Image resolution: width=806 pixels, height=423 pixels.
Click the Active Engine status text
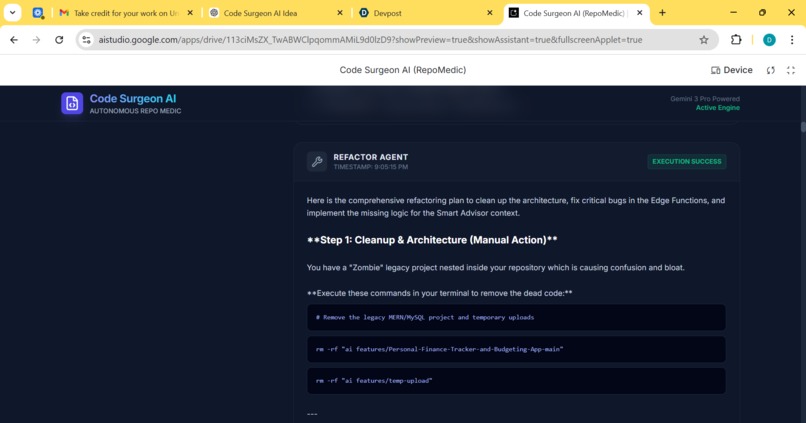[x=718, y=108]
